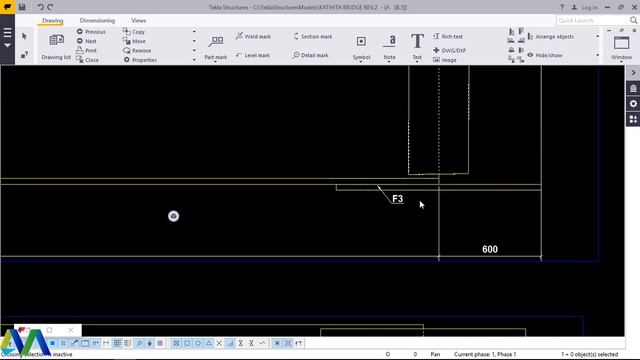Open the Drawing list
This screenshot has width=640, height=360.
[56, 47]
